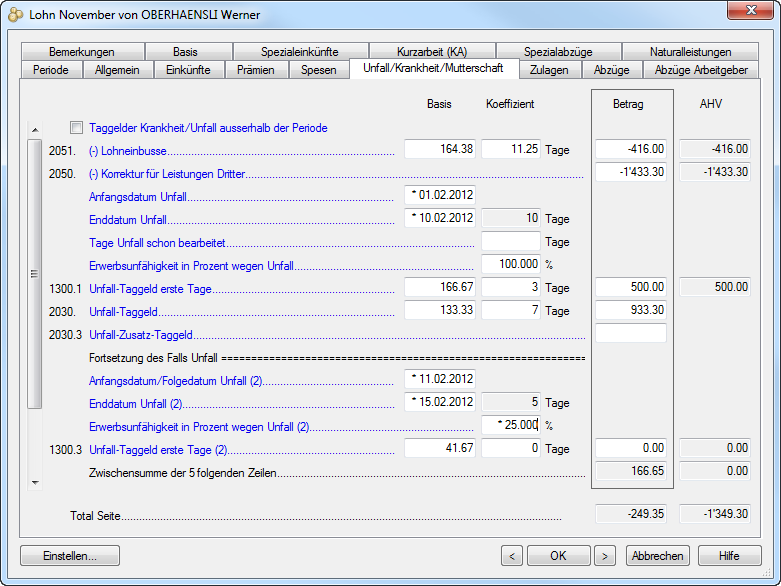Edit Erwerbsunfähigkeit (2) percent field 25.000
The image size is (781, 586).
(x=511, y=425)
